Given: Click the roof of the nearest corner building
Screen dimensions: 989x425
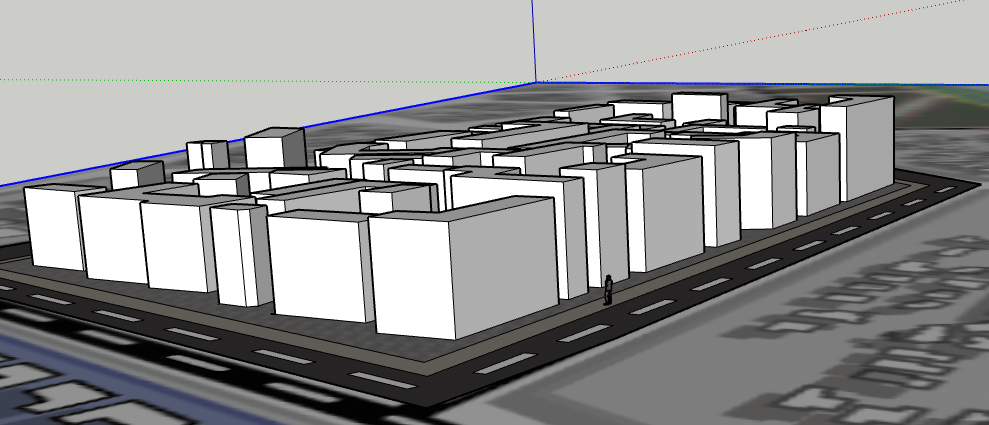Looking at the screenshot, I should tap(460, 207).
